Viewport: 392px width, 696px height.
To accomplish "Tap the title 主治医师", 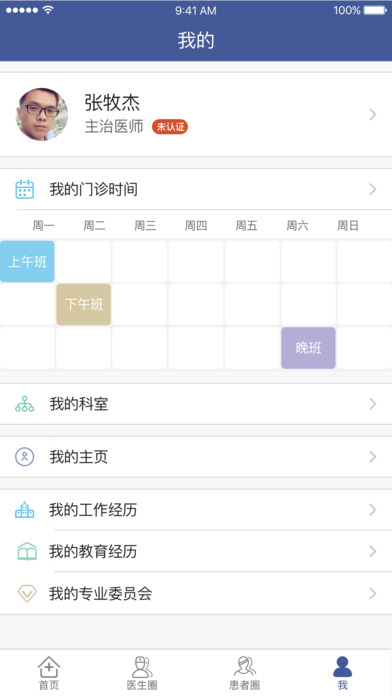I will [x=114, y=127].
